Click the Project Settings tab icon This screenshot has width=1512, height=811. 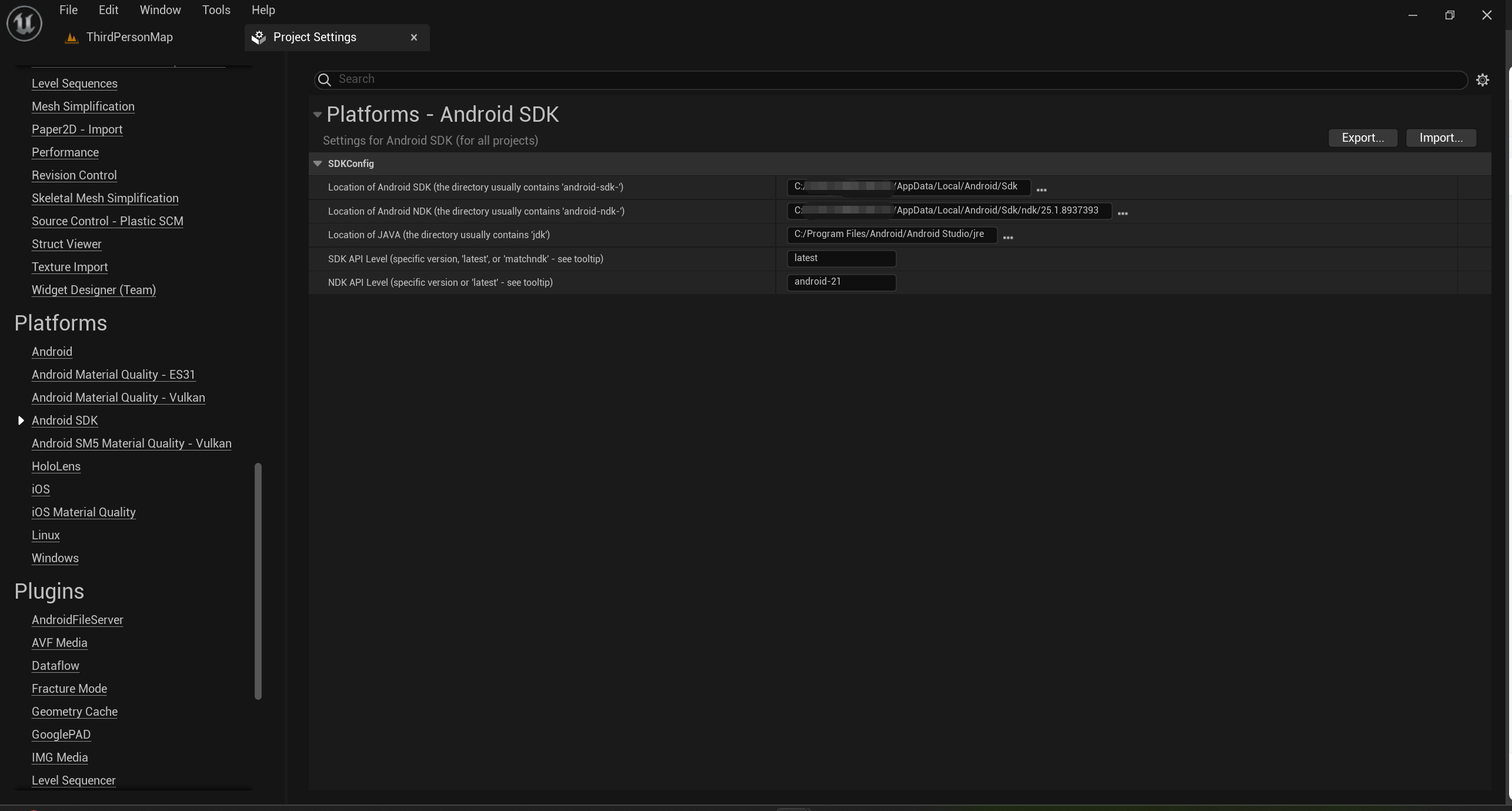pyautogui.click(x=259, y=38)
